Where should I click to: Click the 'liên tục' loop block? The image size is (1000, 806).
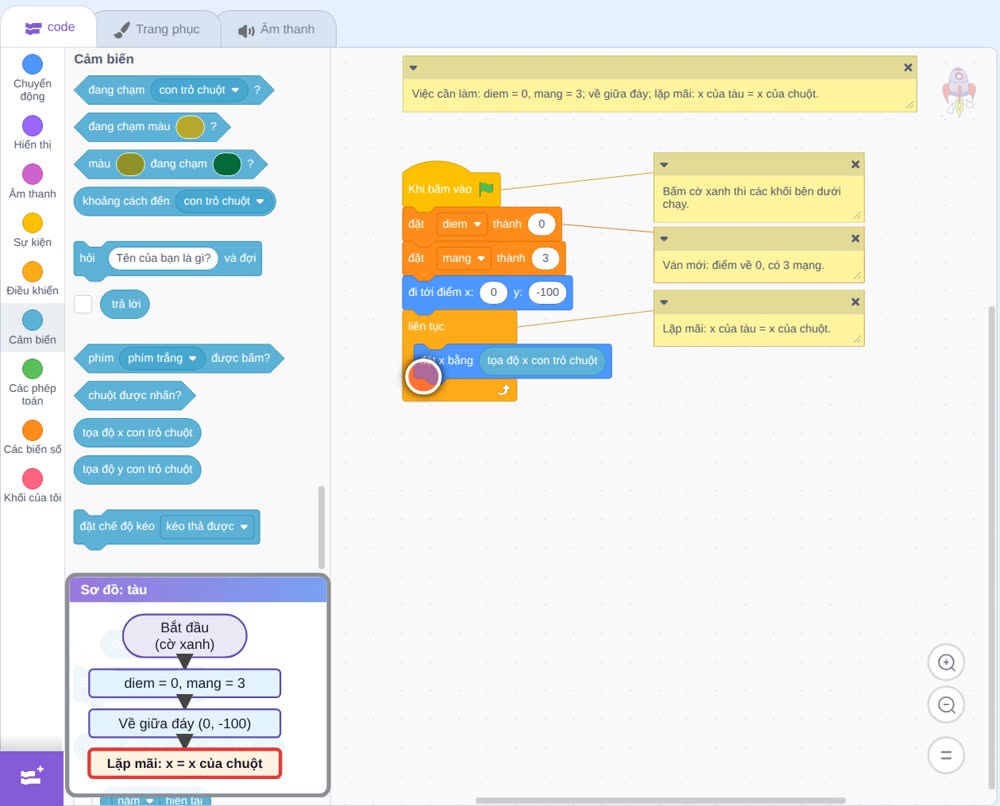459,326
